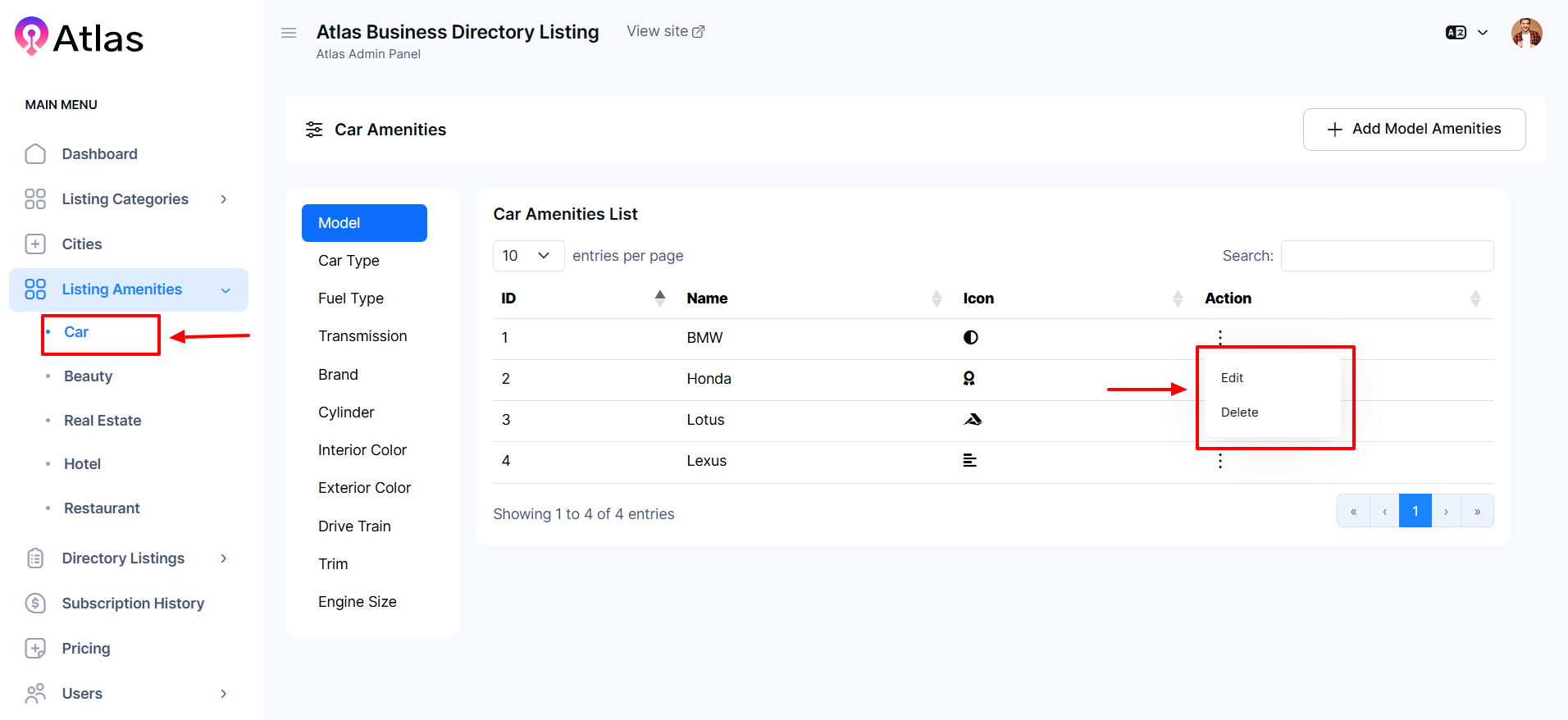Expand the Listing Categories submenu
1568x720 pixels.
pyautogui.click(x=223, y=199)
